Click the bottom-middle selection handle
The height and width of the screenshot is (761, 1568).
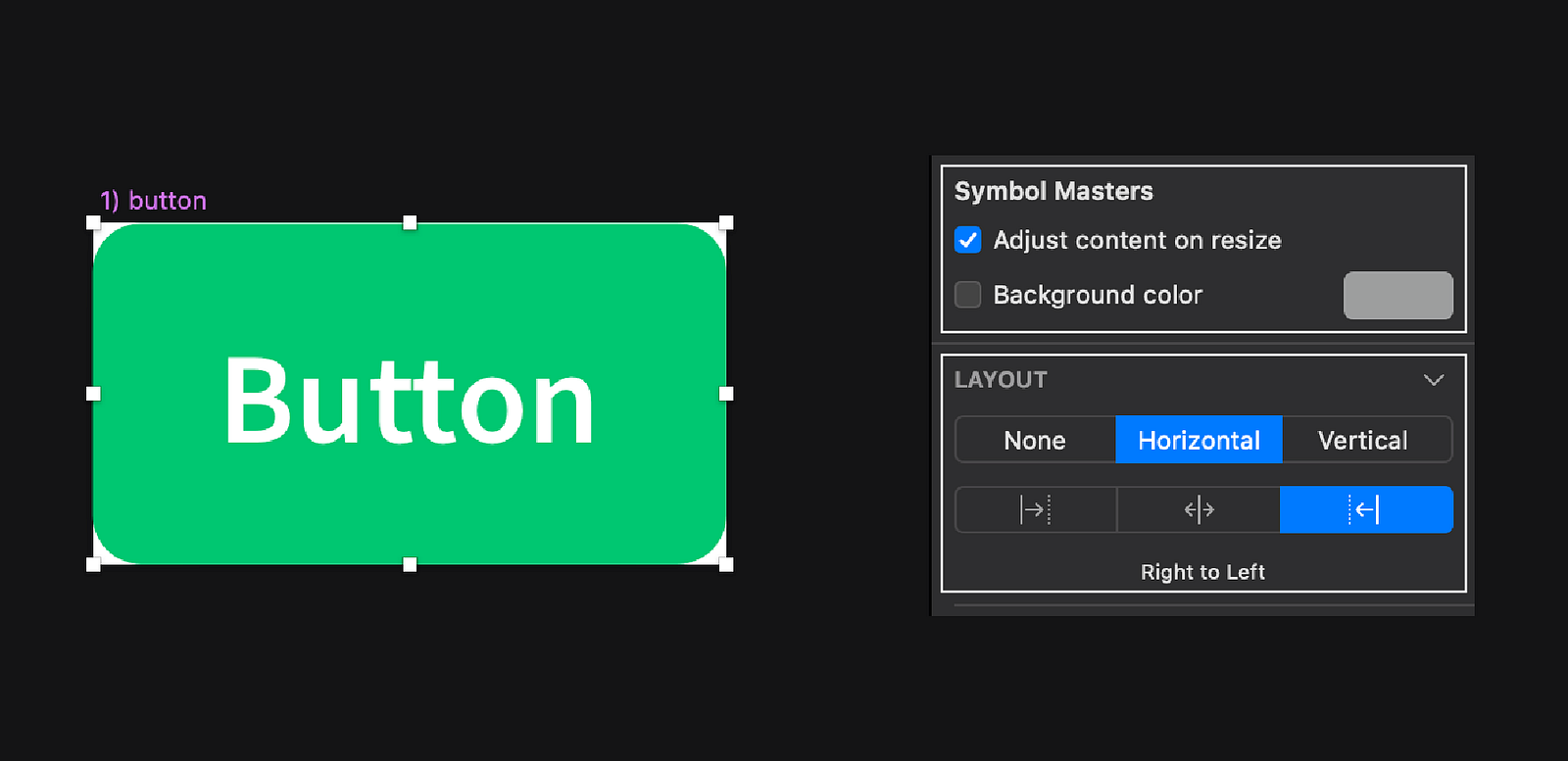click(410, 564)
